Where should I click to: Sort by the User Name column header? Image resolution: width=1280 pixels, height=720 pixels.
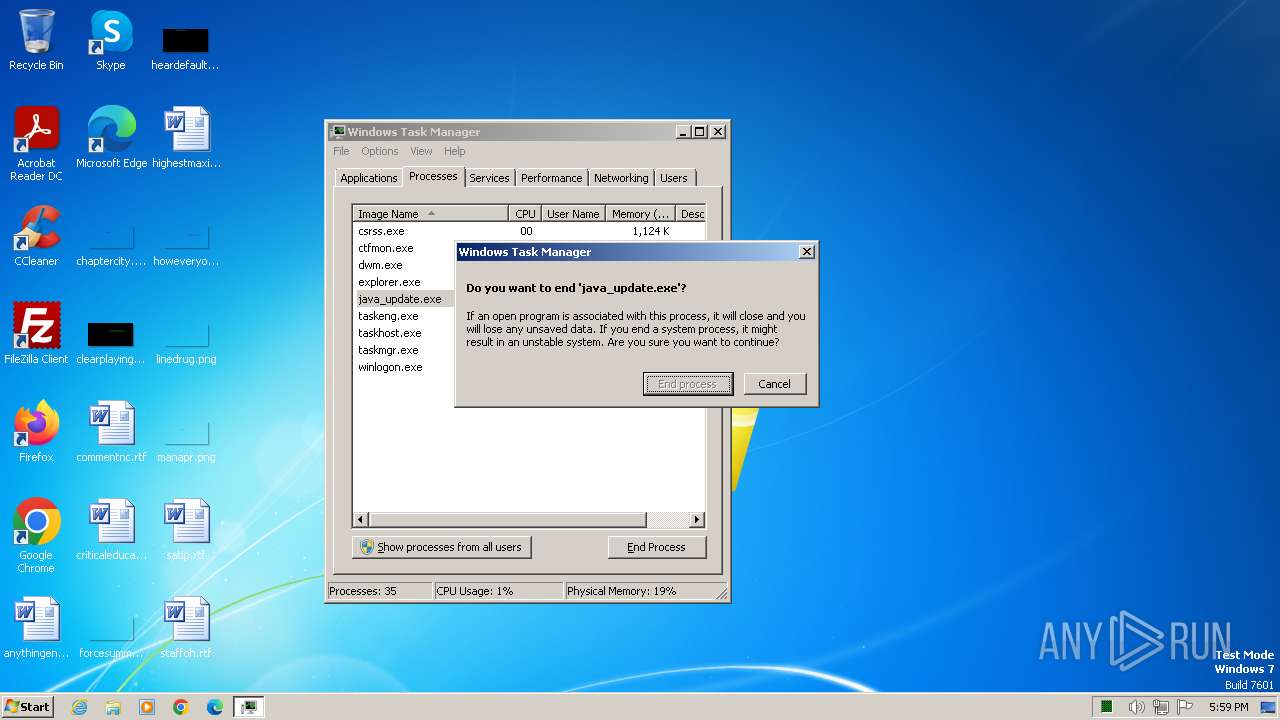tap(574, 214)
